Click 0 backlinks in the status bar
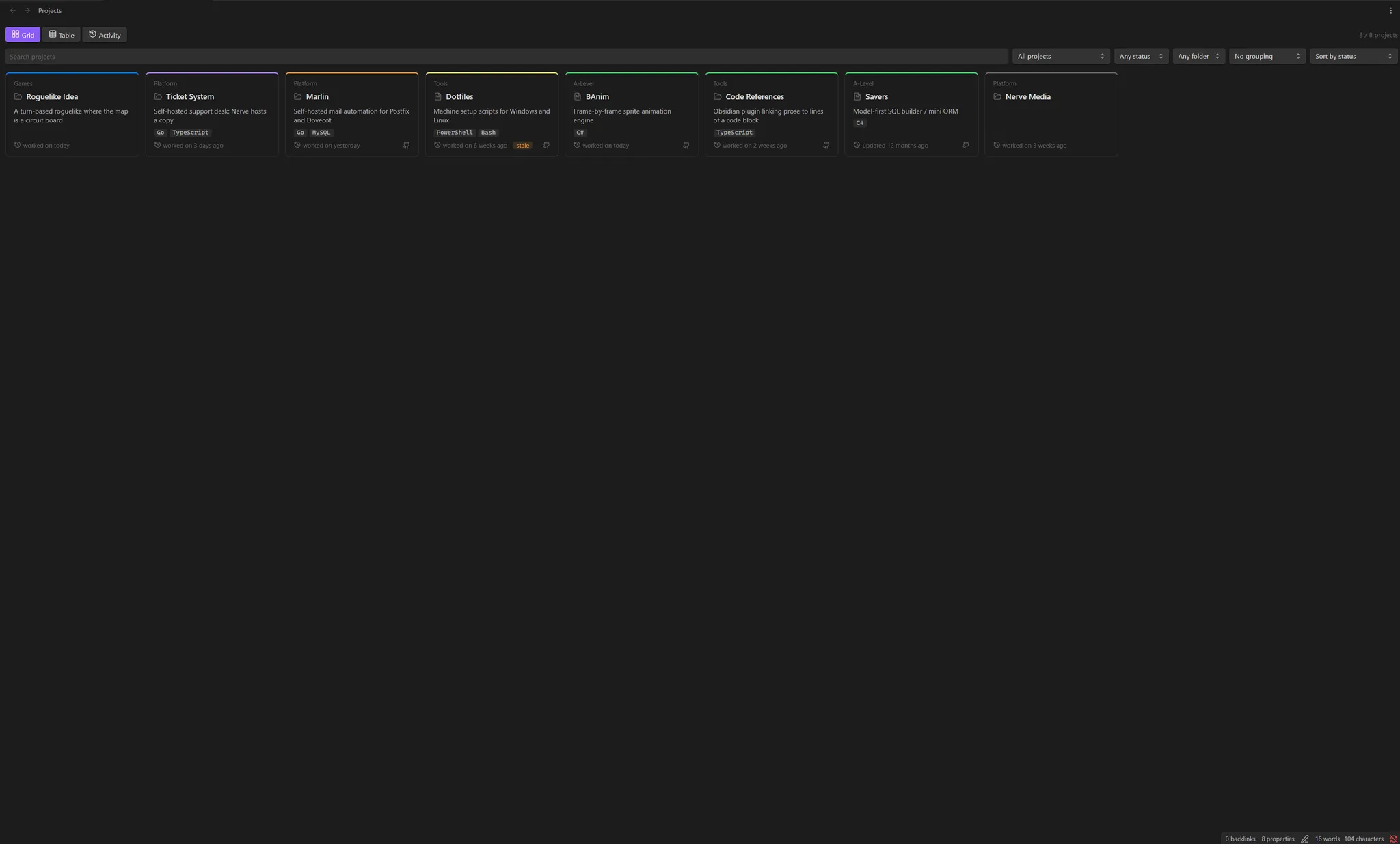This screenshot has width=1400, height=844. (x=1240, y=839)
